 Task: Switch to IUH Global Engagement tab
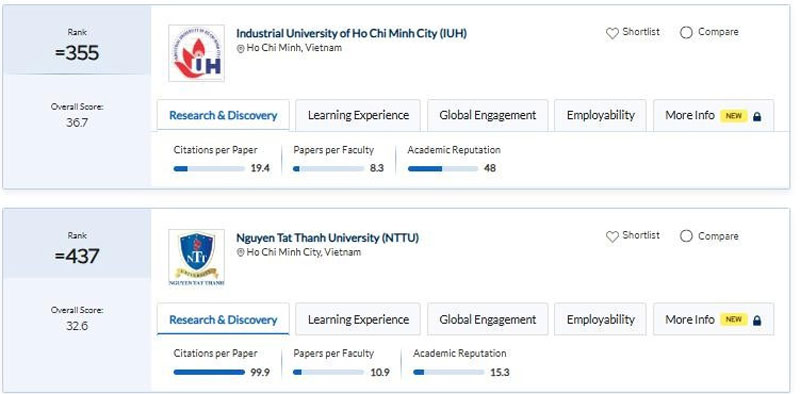(x=488, y=115)
